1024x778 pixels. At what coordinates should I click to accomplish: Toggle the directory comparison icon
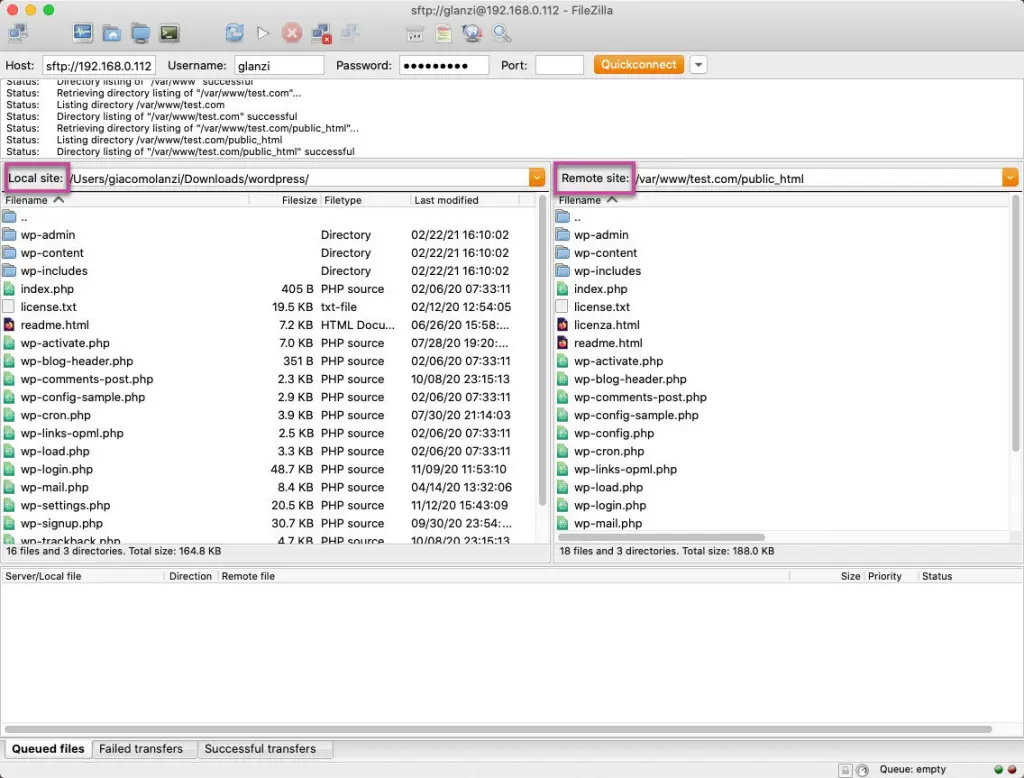point(443,33)
